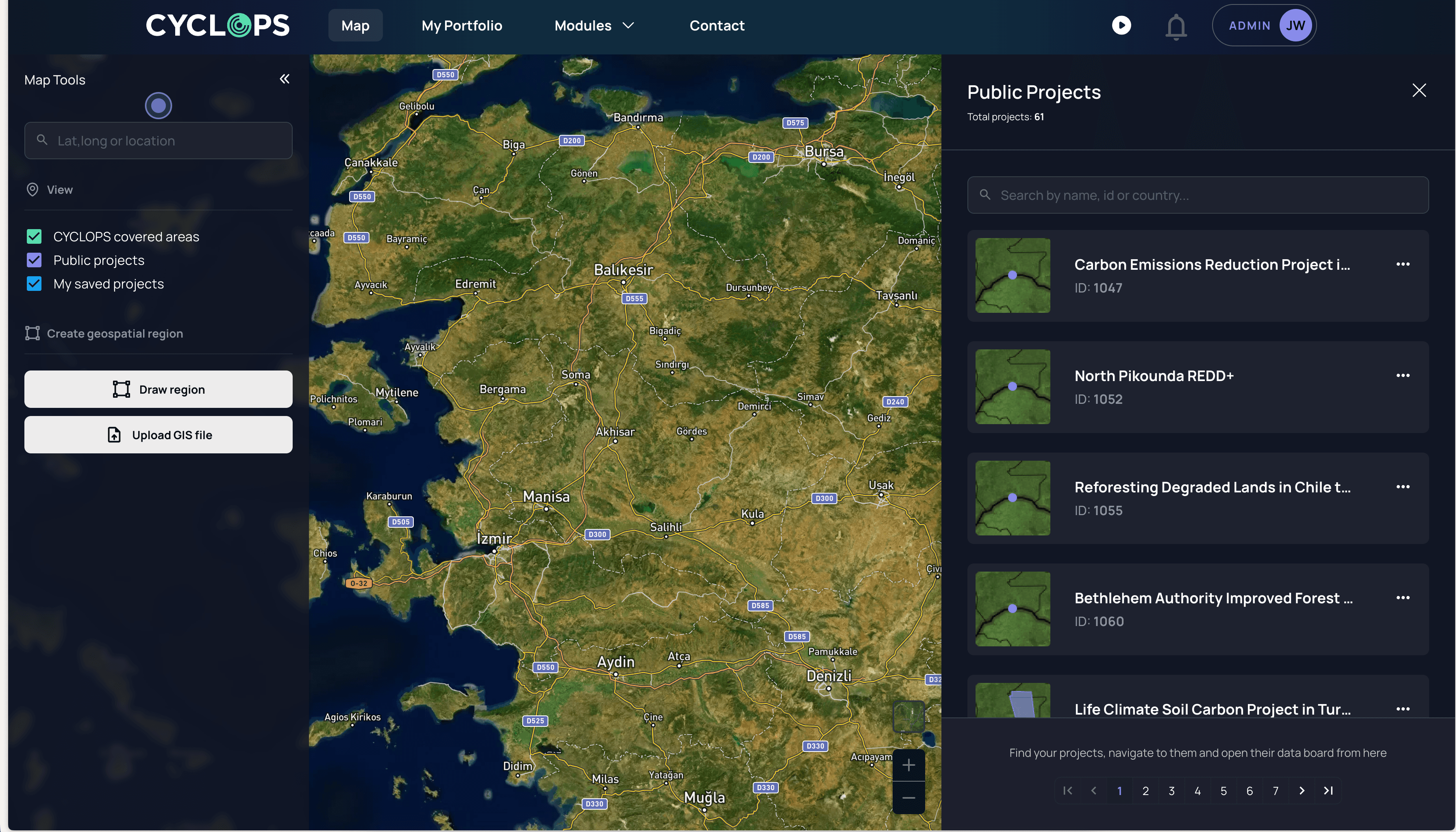Expand the Modules dropdown
Image resolution: width=1456 pixels, height=832 pixels.
coord(594,26)
